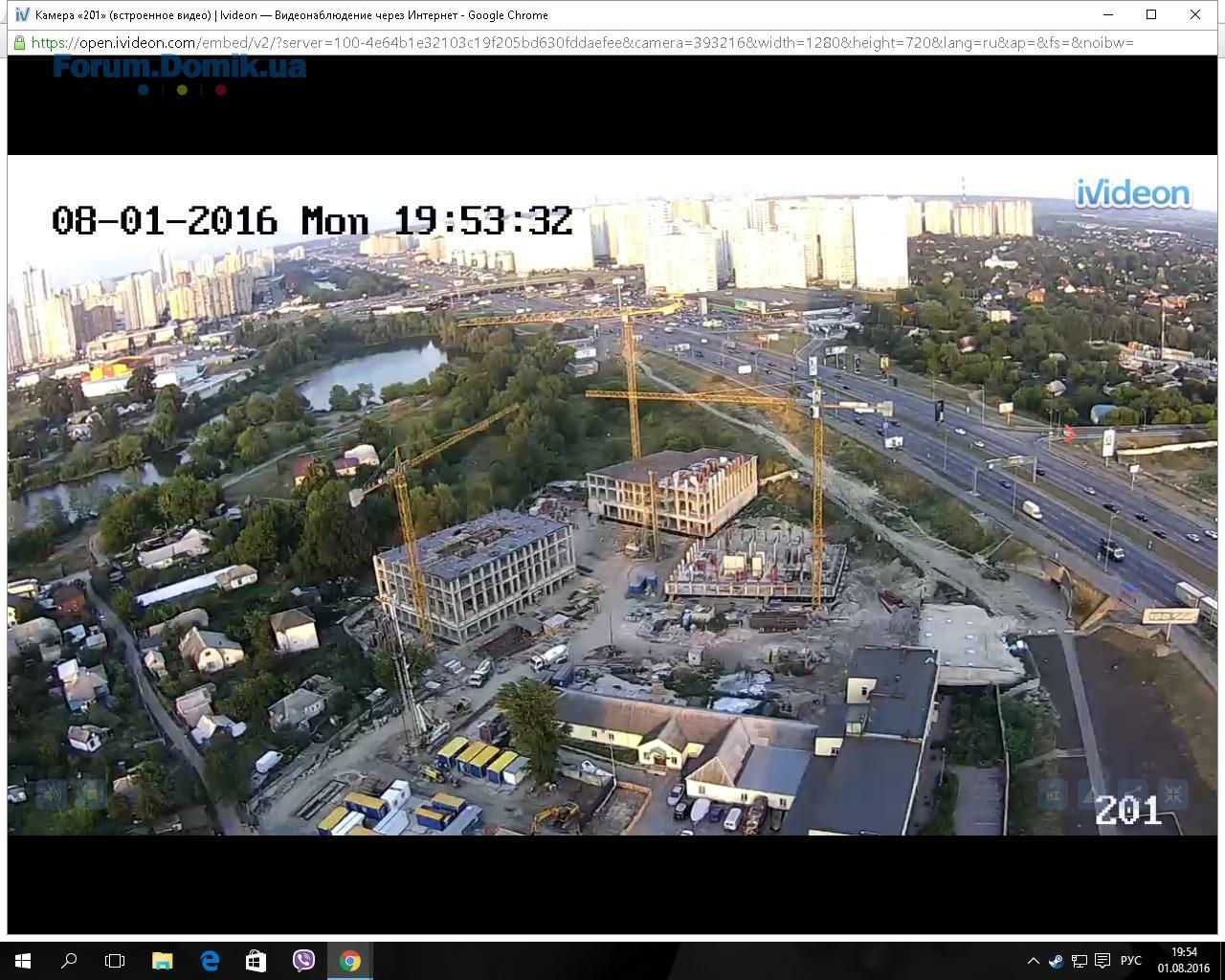
Task: Open Windows taskbar search
Action: tap(69, 961)
